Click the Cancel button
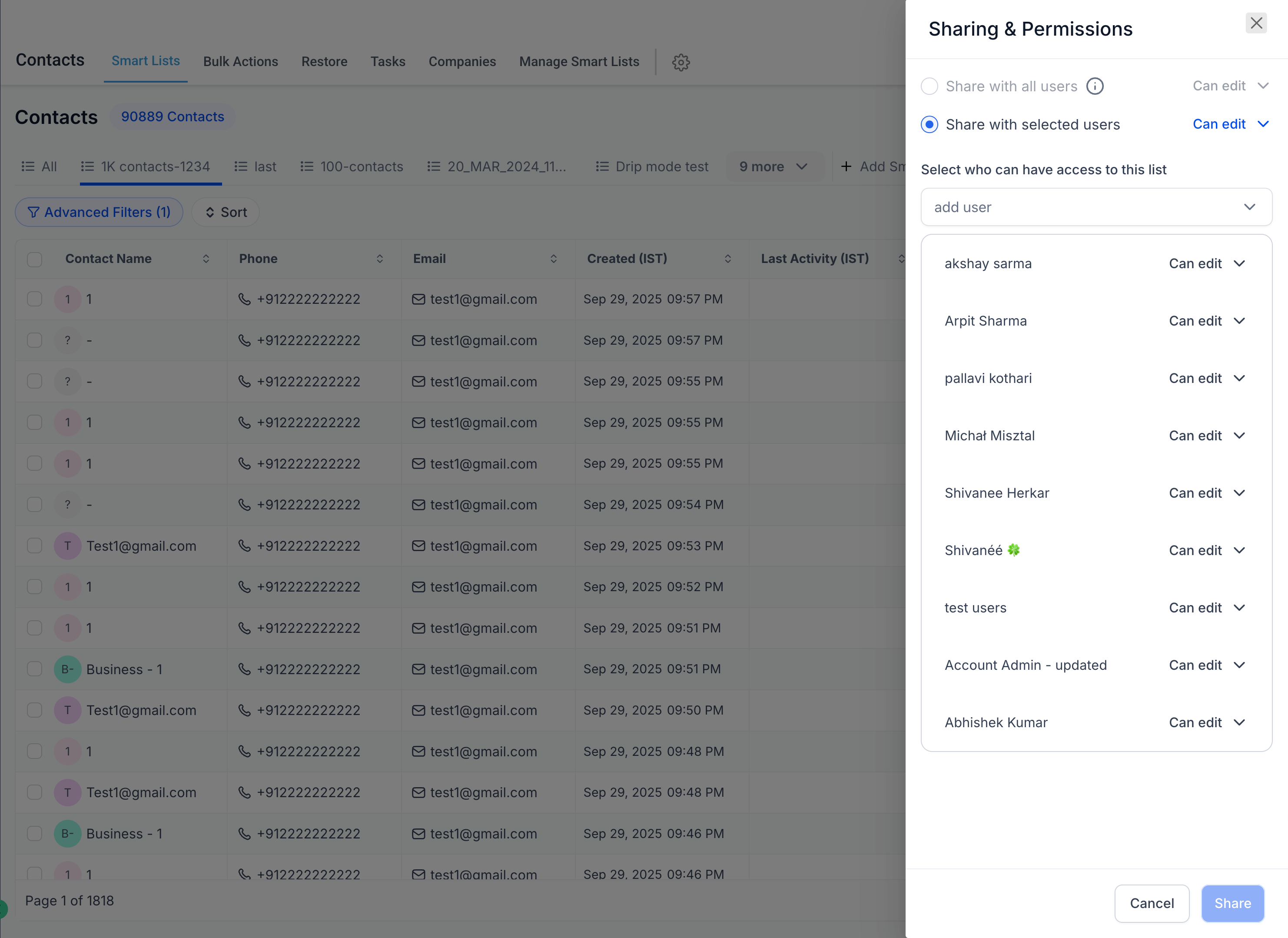Viewport: 1288px width, 938px height. click(1152, 903)
